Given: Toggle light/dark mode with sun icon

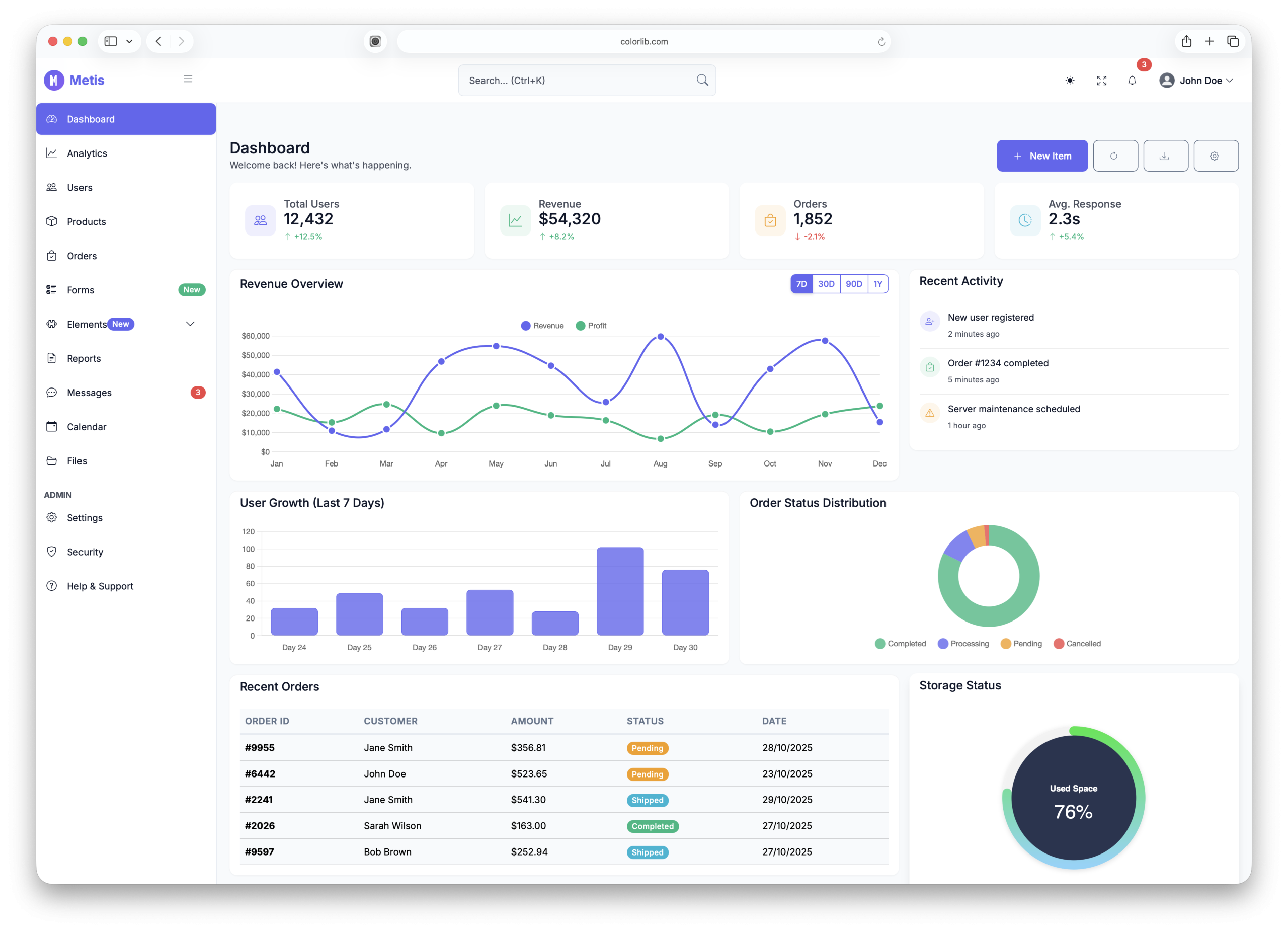Looking at the screenshot, I should click(1069, 80).
